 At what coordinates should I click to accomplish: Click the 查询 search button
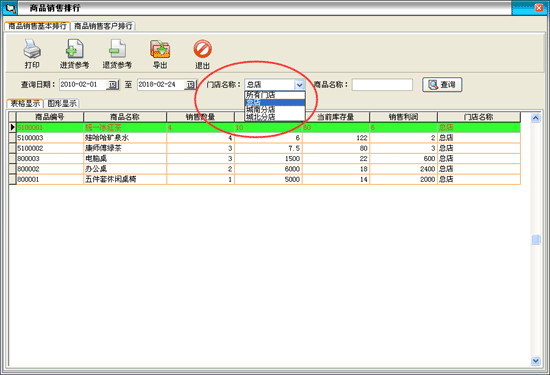[442, 85]
